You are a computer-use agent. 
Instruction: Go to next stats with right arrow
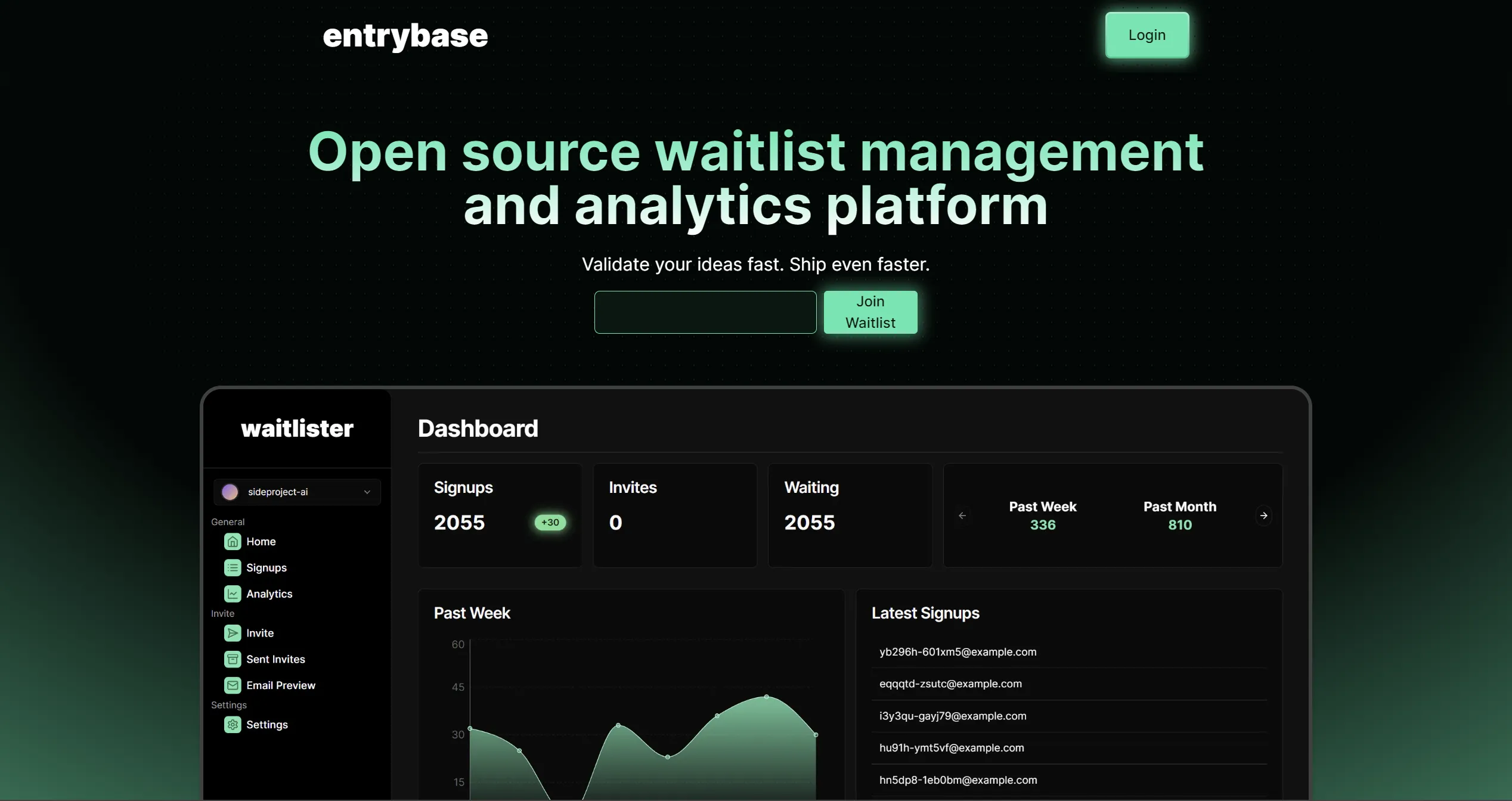pyautogui.click(x=1263, y=516)
